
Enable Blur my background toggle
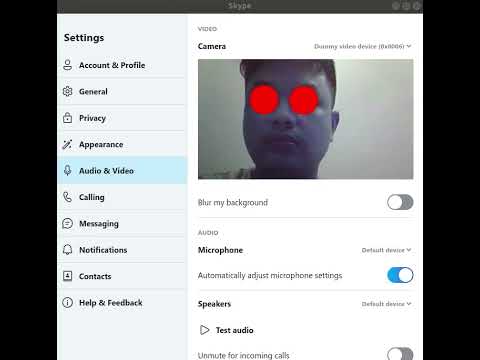click(400, 202)
